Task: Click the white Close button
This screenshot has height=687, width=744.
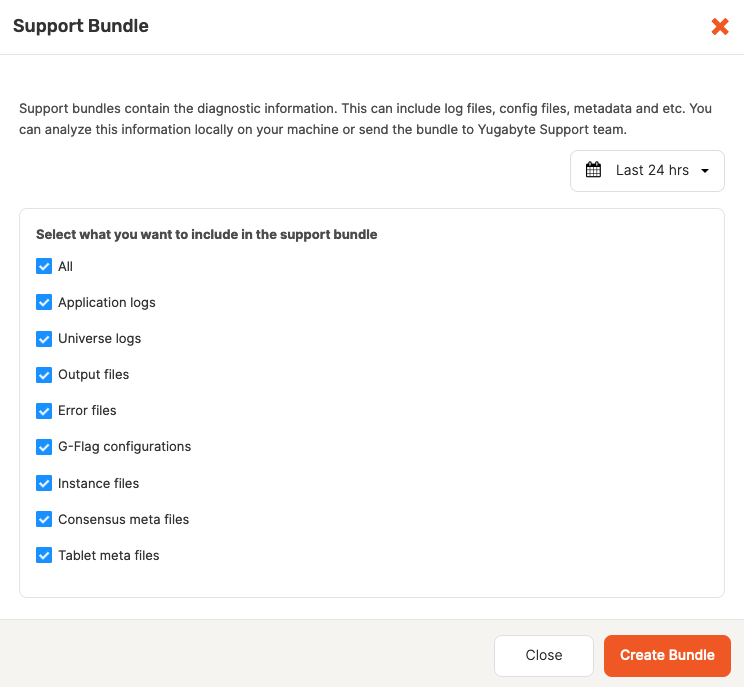Action: point(544,655)
